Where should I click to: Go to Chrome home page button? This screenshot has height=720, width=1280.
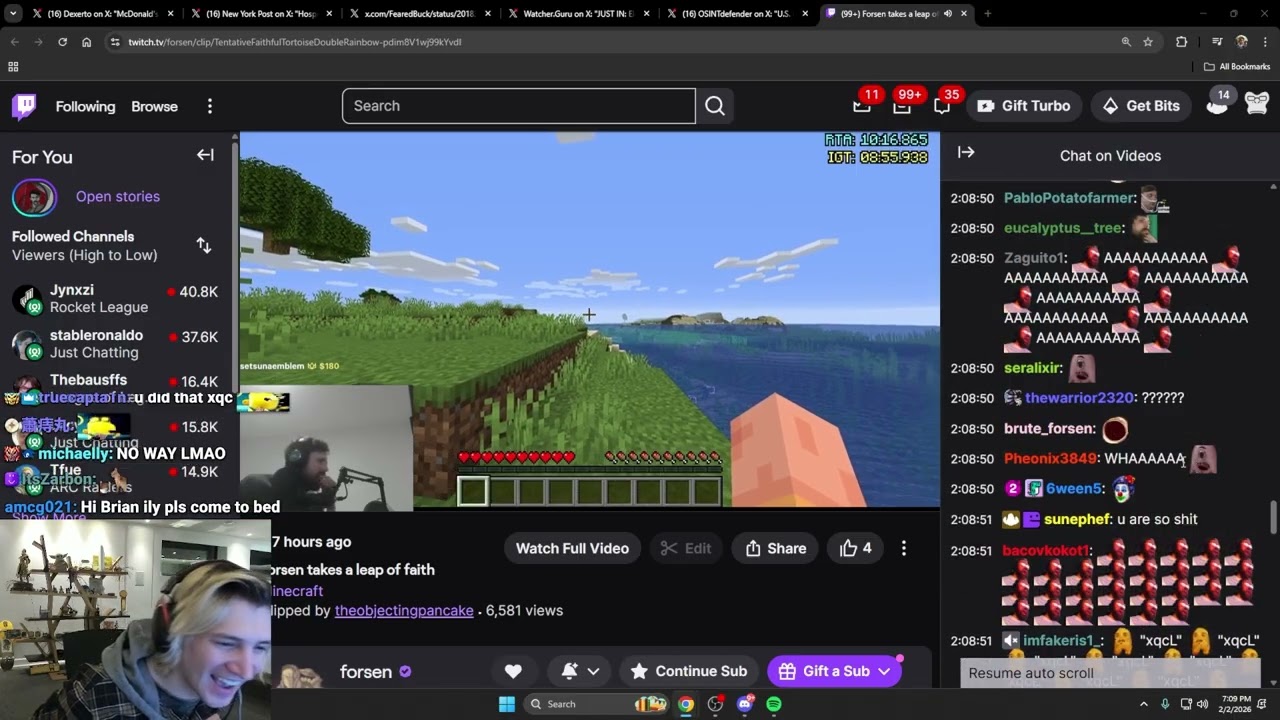pyautogui.click(x=87, y=42)
